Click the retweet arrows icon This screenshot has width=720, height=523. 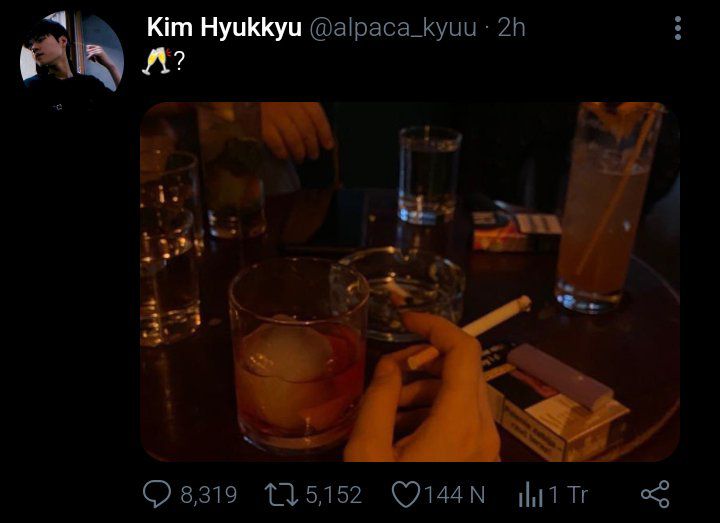click(281, 495)
